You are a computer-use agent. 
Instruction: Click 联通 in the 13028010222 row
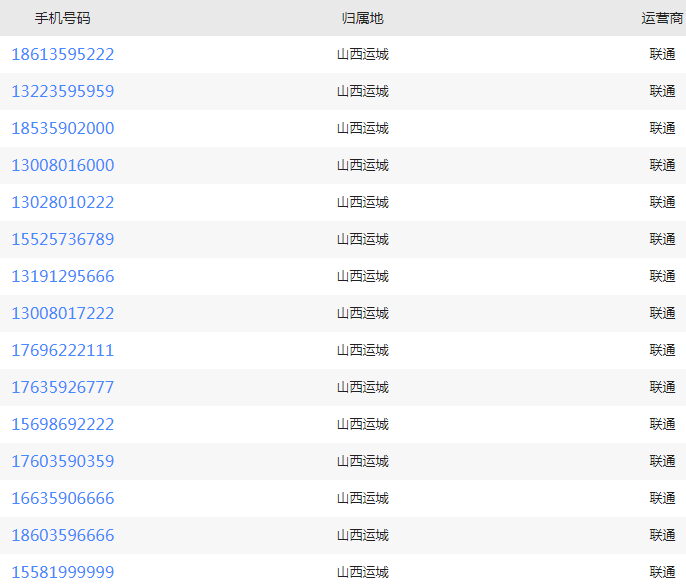[x=662, y=202]
